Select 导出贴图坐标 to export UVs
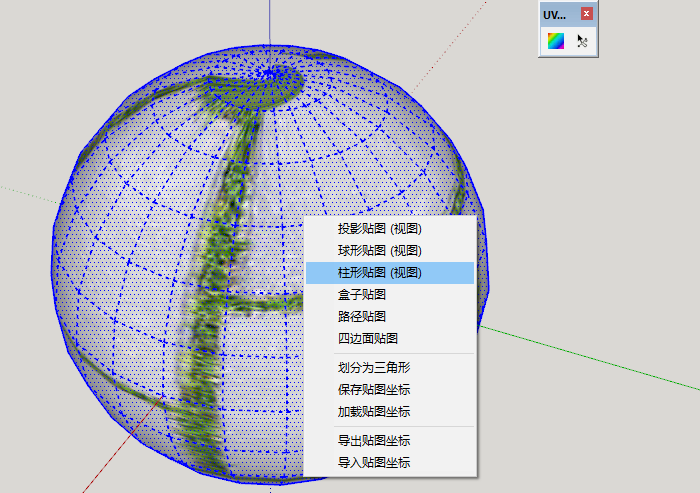 coord(374,441)
